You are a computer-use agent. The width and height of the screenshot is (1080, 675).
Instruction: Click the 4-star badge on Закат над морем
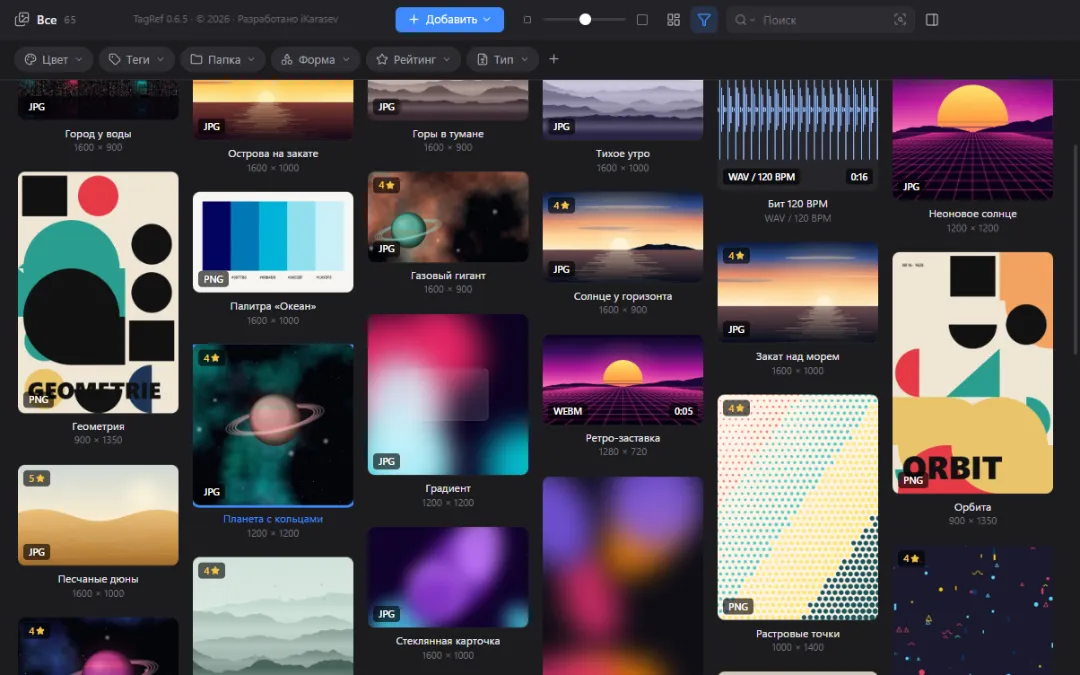click(x=736, y=256)
